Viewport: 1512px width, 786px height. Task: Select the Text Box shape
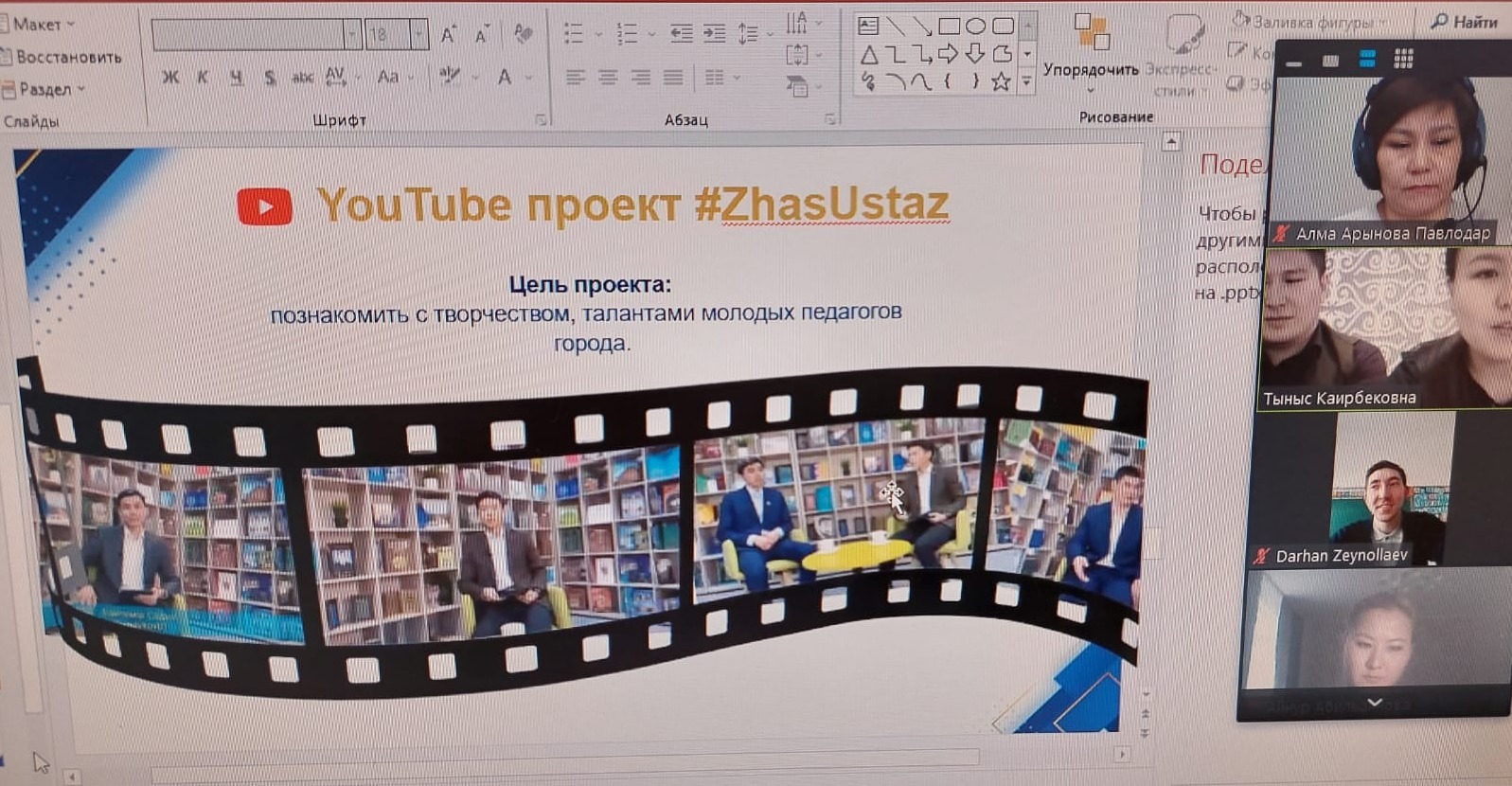pyautogui.click(x=867, y=27)
